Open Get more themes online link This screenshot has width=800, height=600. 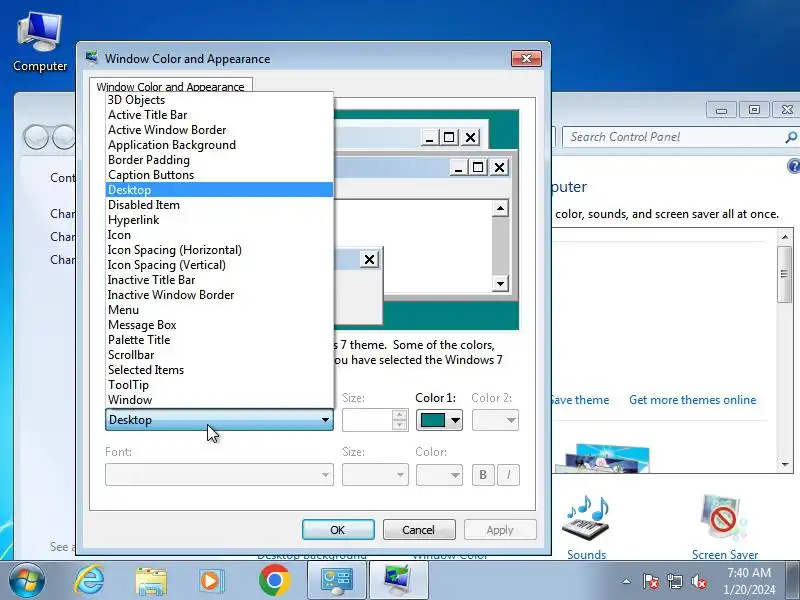[x=692, y=400]
